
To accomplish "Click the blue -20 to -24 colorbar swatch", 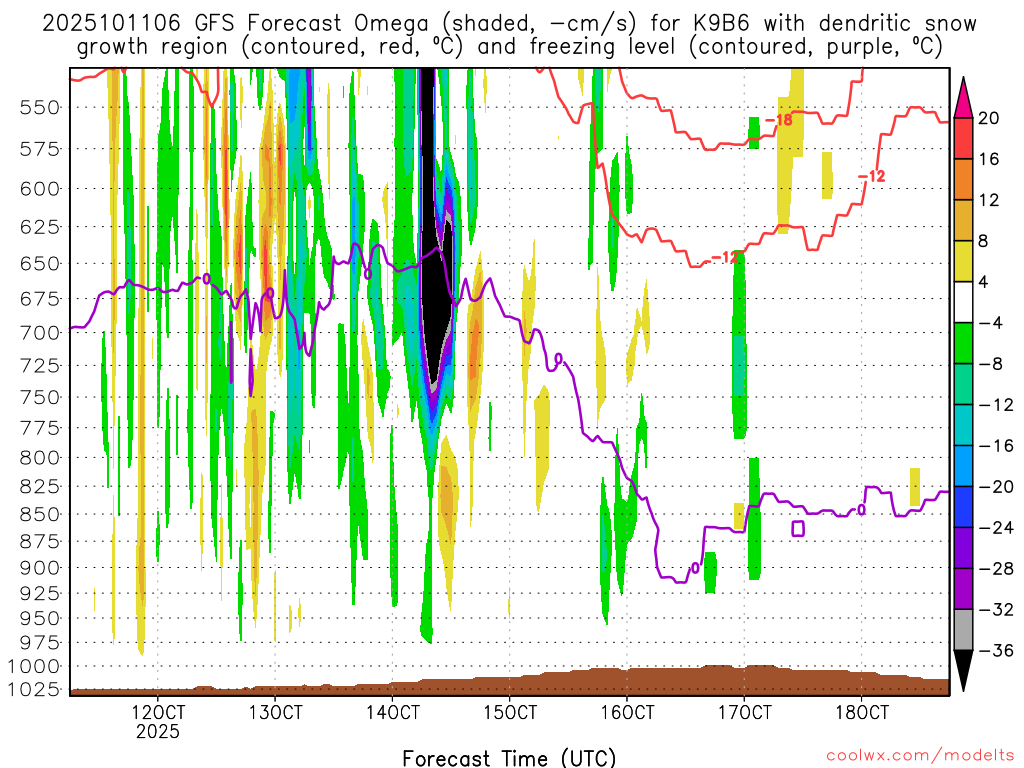I will click(963, 507).
